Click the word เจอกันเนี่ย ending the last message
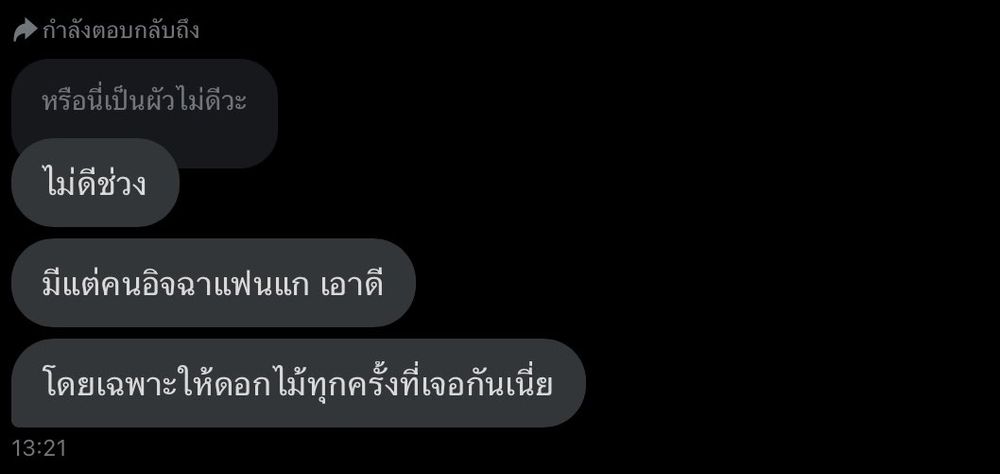This screenshot has width=1000, height=474. [487, 383]
